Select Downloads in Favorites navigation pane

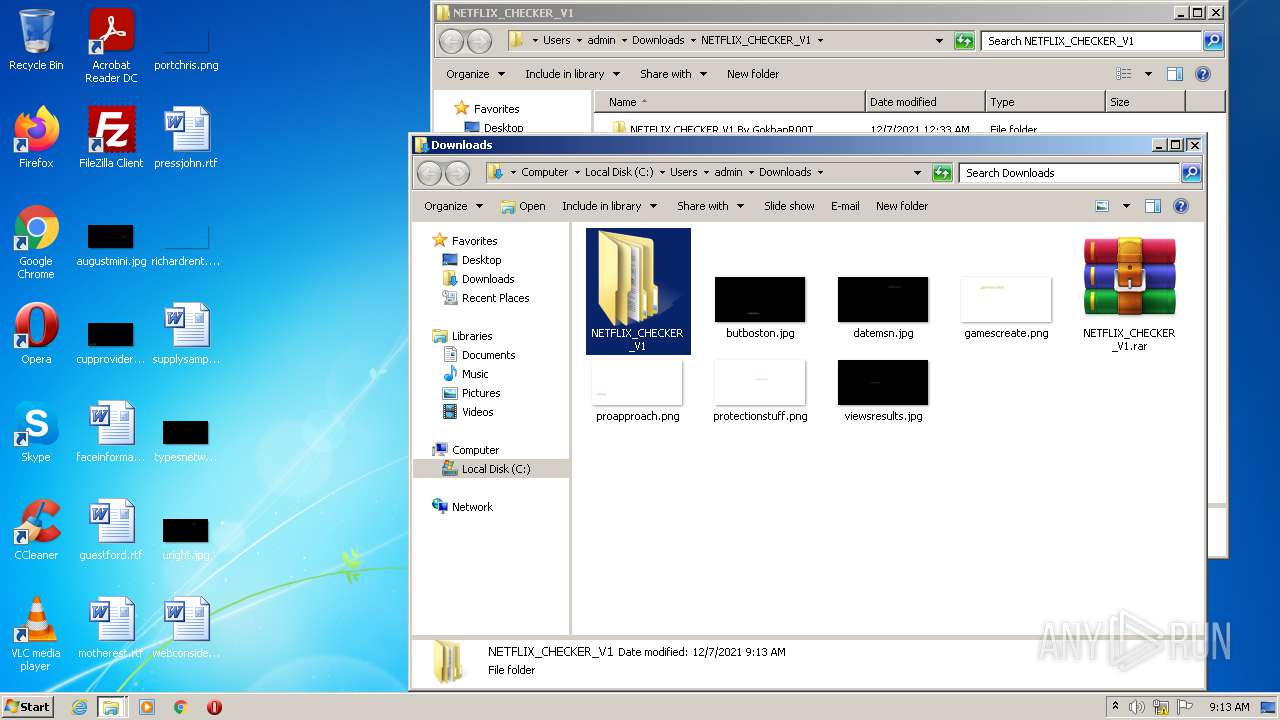[x=478, y=279]
